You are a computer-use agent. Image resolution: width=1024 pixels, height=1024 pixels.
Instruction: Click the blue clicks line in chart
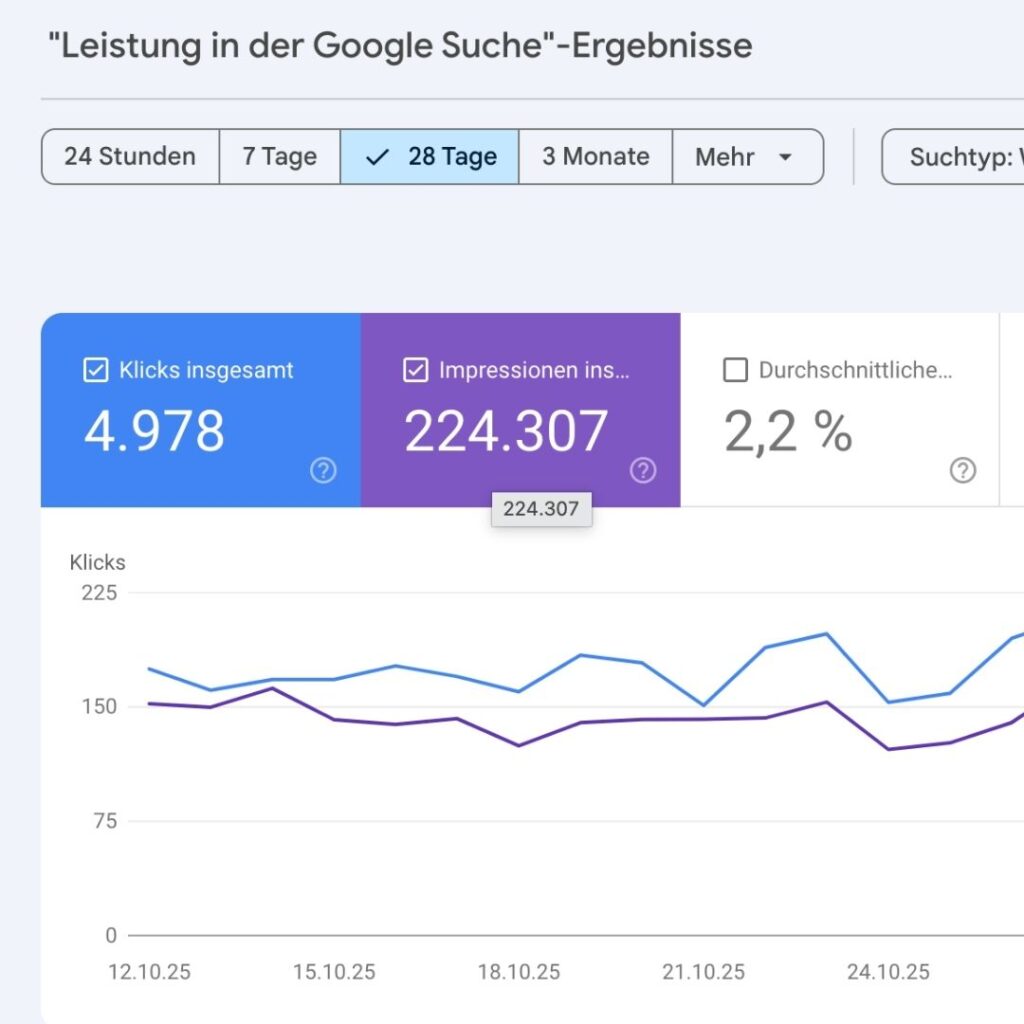[581, 656]
